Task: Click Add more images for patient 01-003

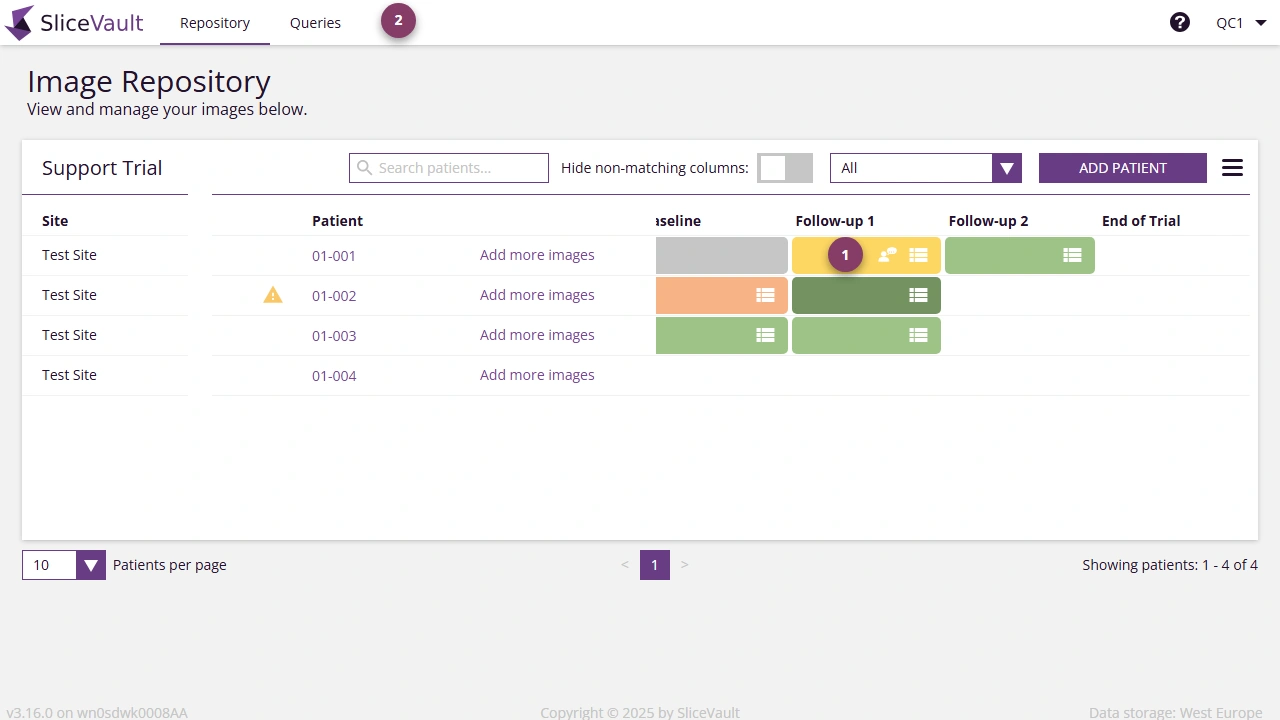Action: click(537, 335)
